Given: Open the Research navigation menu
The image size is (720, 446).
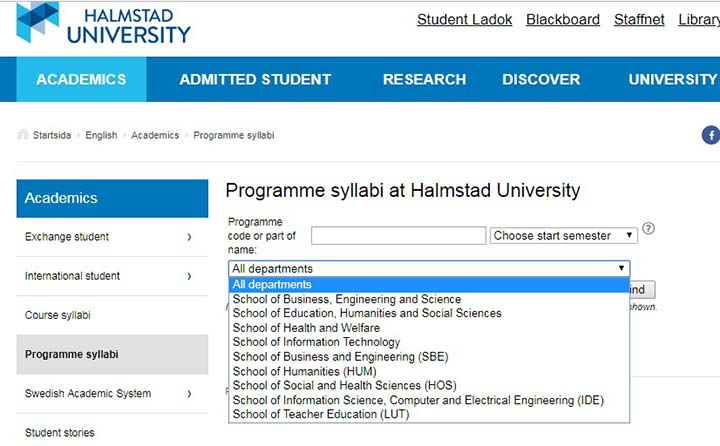Looking at the screenshot, I should click(x=424, y=79).
